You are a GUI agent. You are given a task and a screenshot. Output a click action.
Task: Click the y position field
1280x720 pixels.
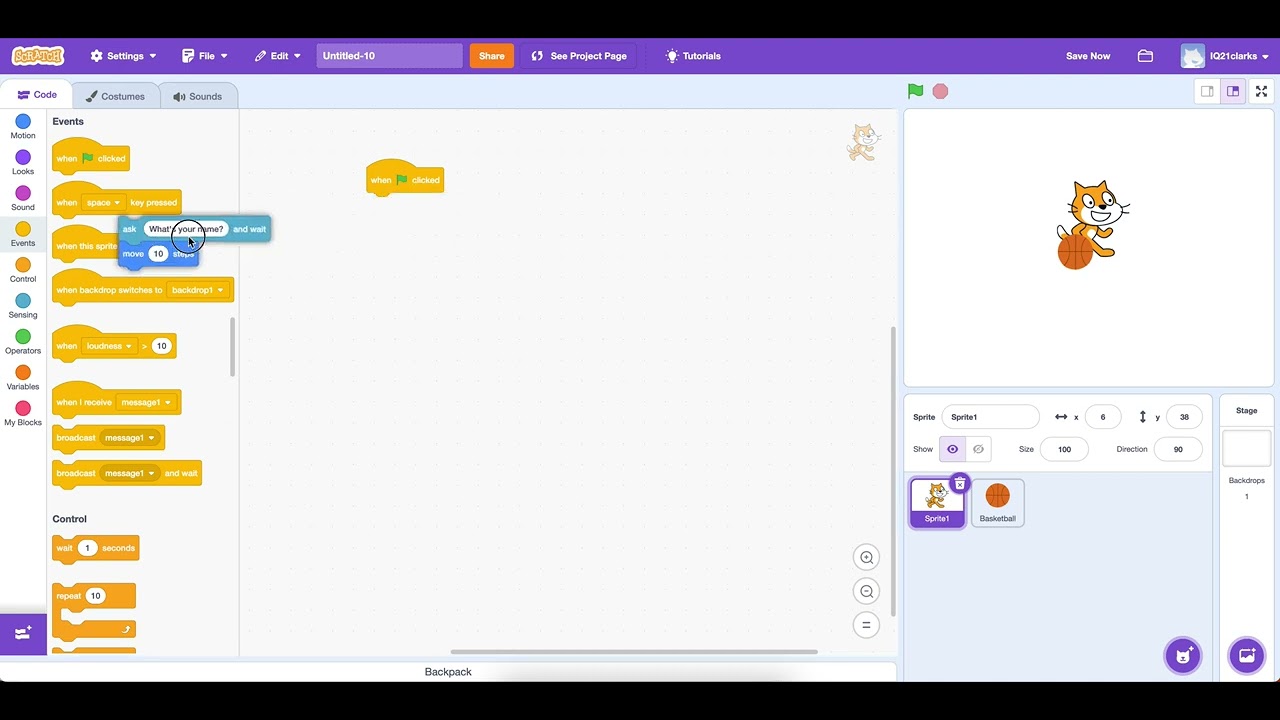(x=1184, y=417)
